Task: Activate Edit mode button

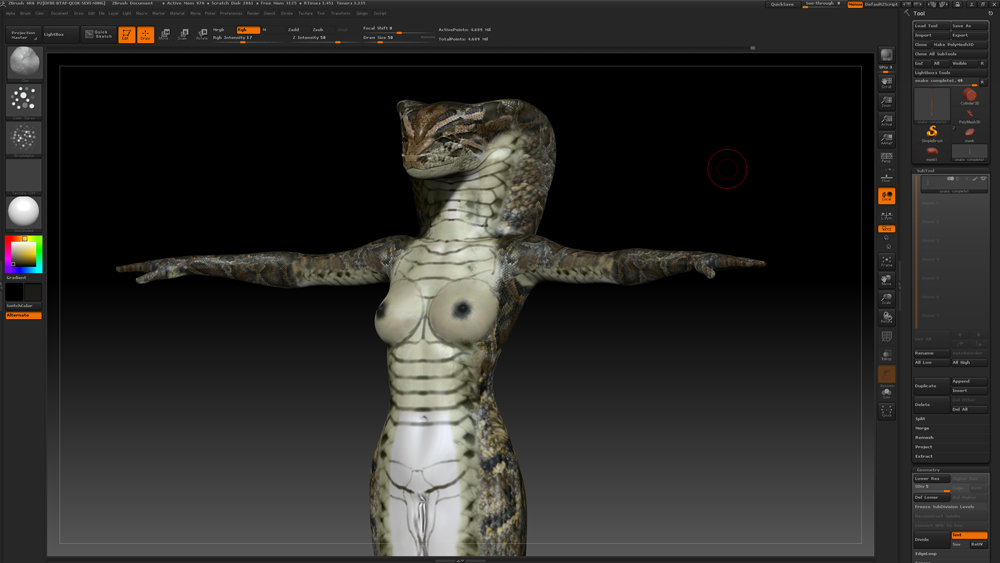Action: click(x=127, y=35)
